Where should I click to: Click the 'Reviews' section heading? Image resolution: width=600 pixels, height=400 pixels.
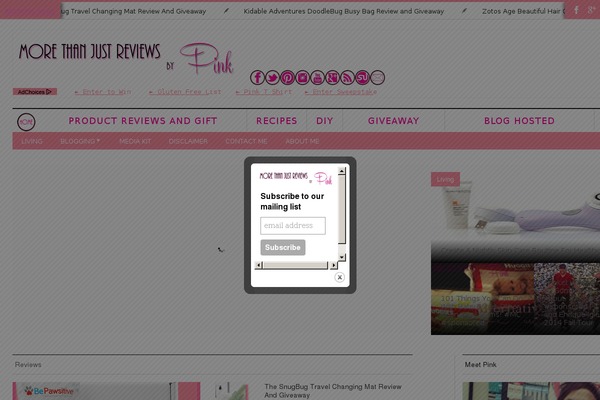point(28,365)
